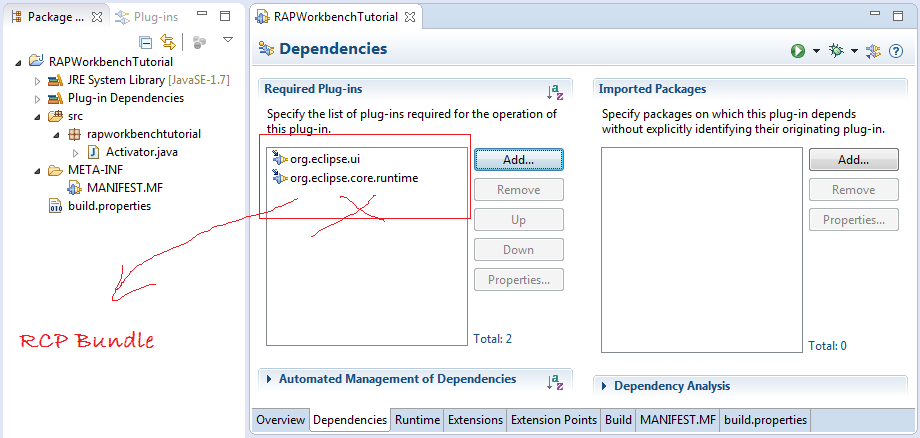Click the disabled filter icon in Package Explorer
Screen dimensions: 920x438
[x=199, y=42]
